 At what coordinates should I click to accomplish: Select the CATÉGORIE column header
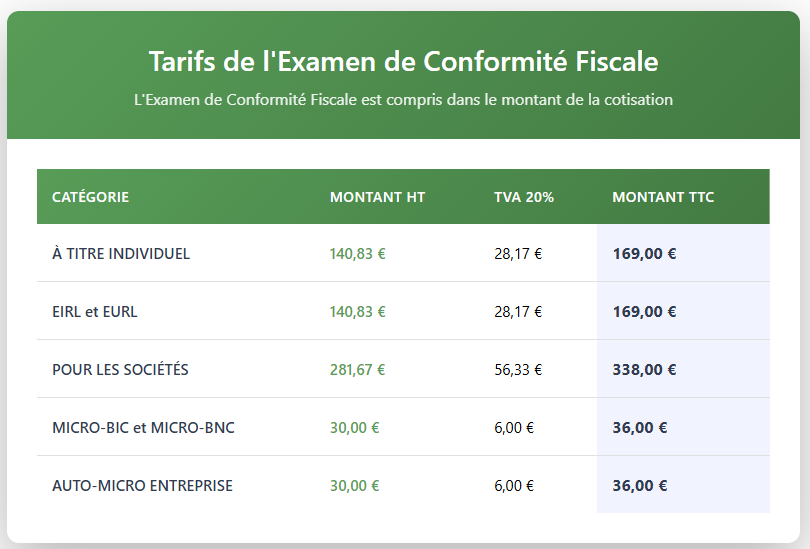pyautogui.click(x=90, y=197)
